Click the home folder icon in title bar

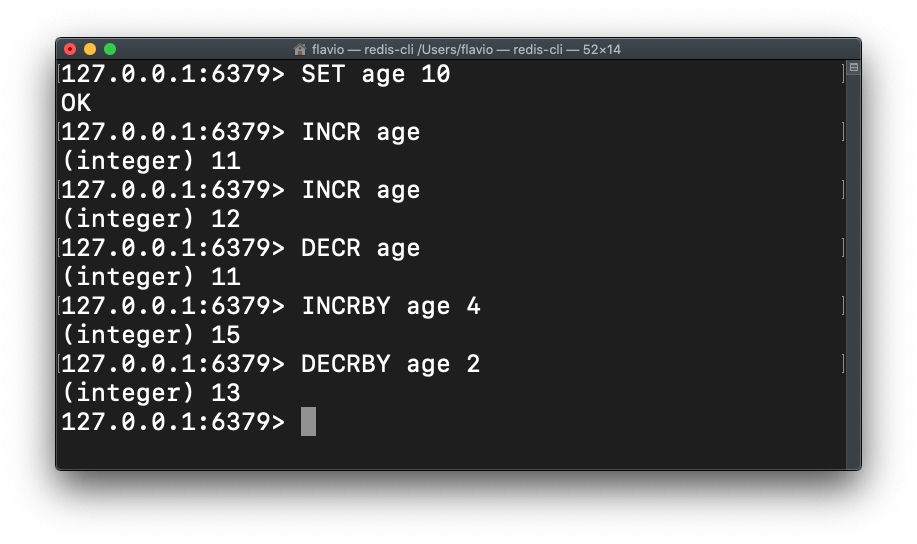pyautogui.click(x=300, y=49)
